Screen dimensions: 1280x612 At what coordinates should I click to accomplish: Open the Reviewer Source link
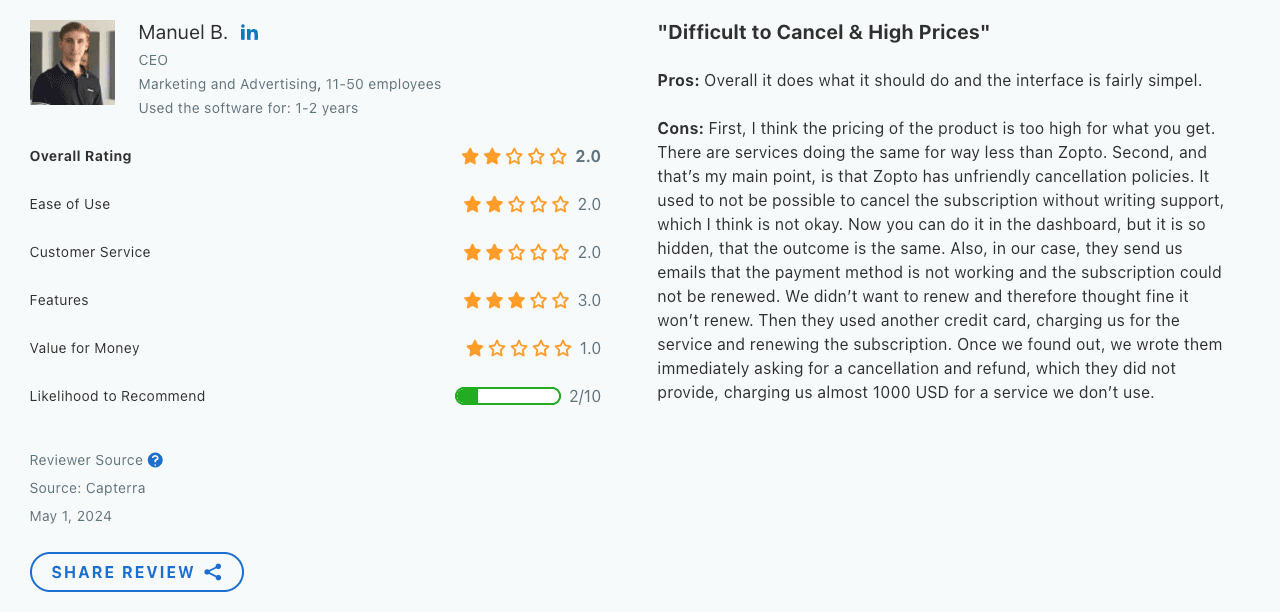[86, 460]
